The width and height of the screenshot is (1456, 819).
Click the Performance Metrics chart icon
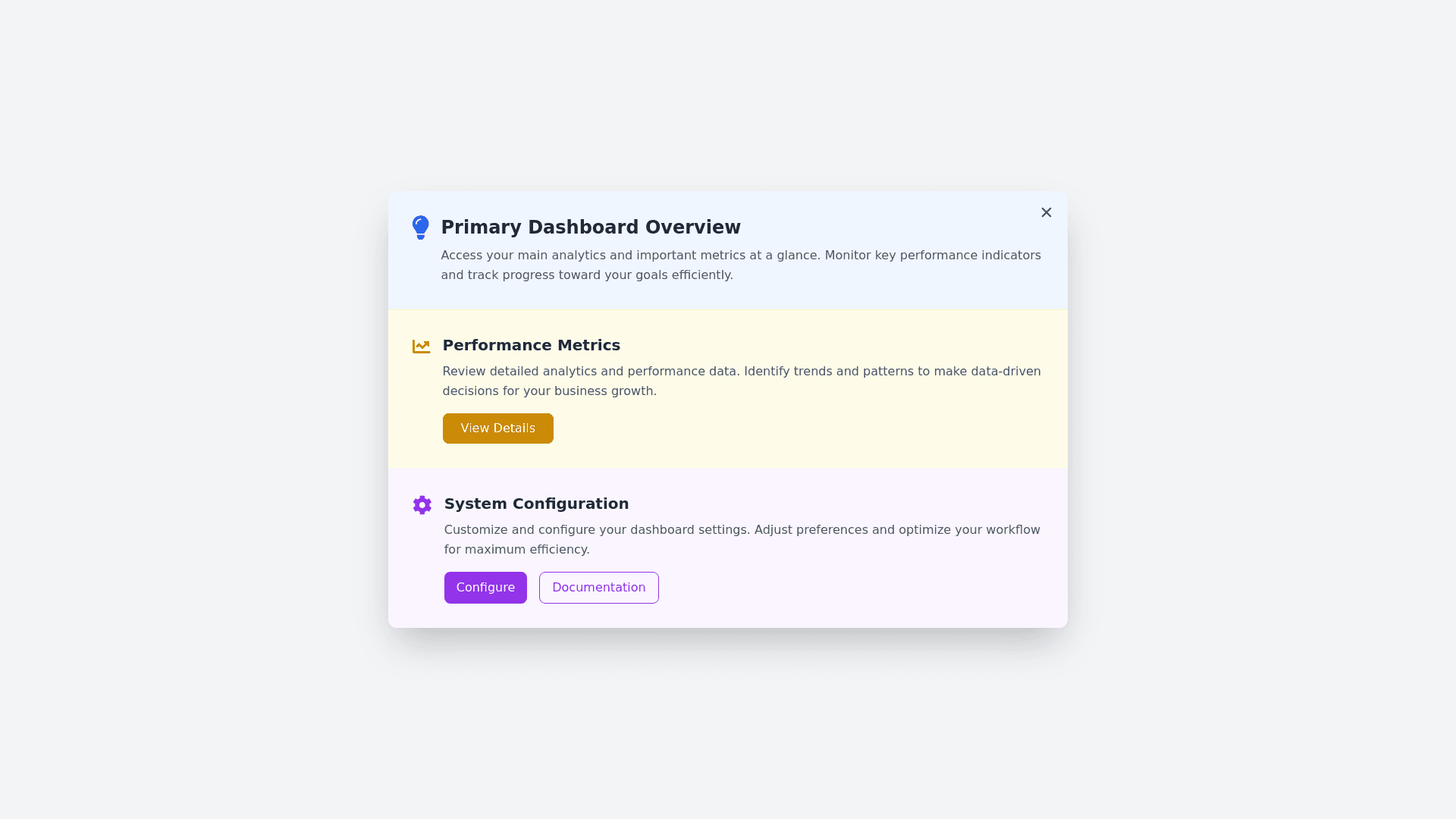tap(421, 347)
